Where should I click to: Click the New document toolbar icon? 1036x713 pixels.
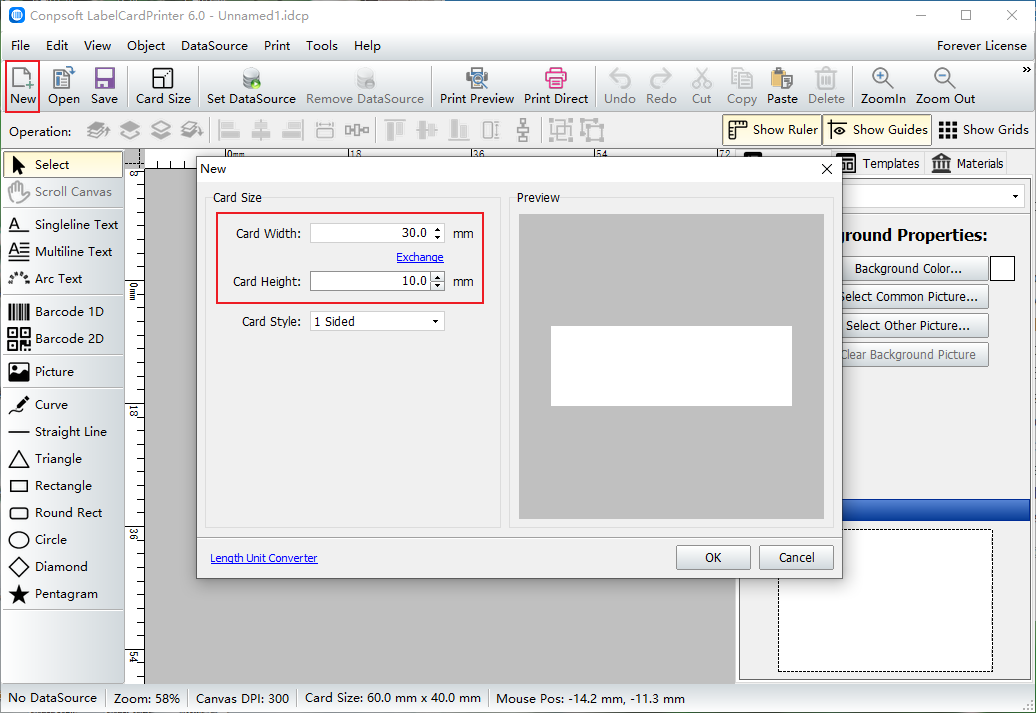pyautogui.click(x=22, y=86)
